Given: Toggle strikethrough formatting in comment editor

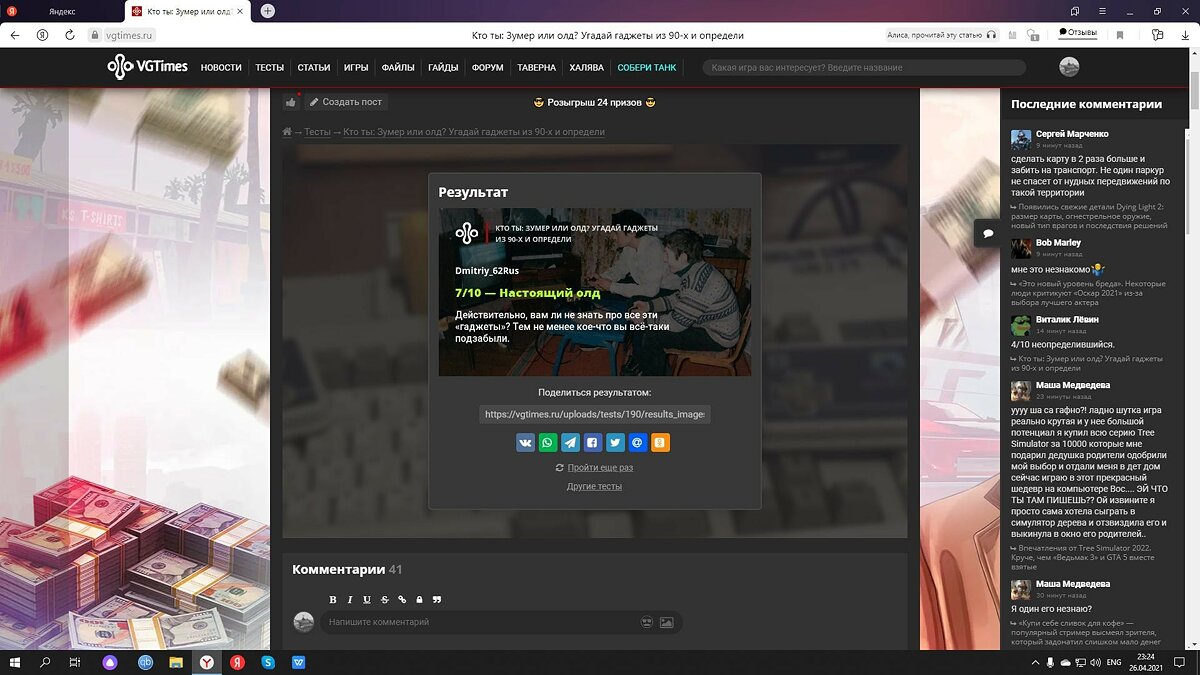Looking at the screenshot, I should point(385,600).
